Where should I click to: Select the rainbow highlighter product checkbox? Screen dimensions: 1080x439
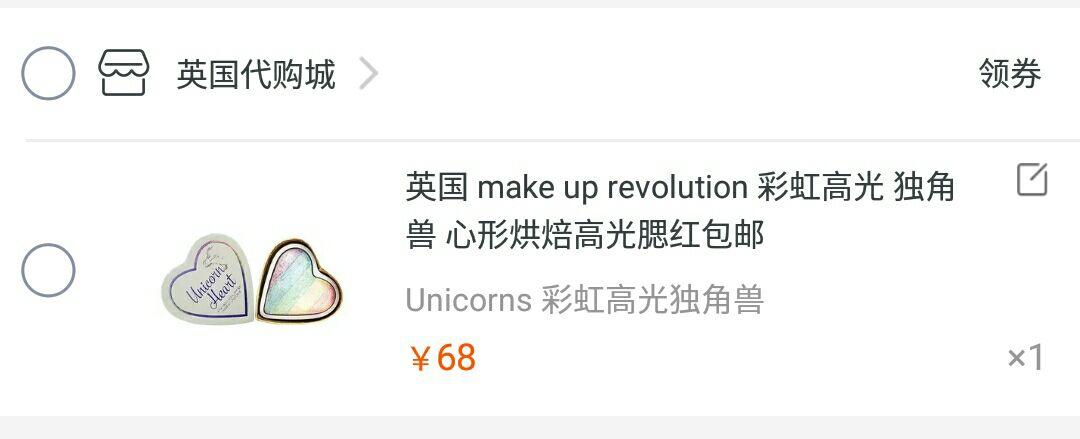click(48, 270)
